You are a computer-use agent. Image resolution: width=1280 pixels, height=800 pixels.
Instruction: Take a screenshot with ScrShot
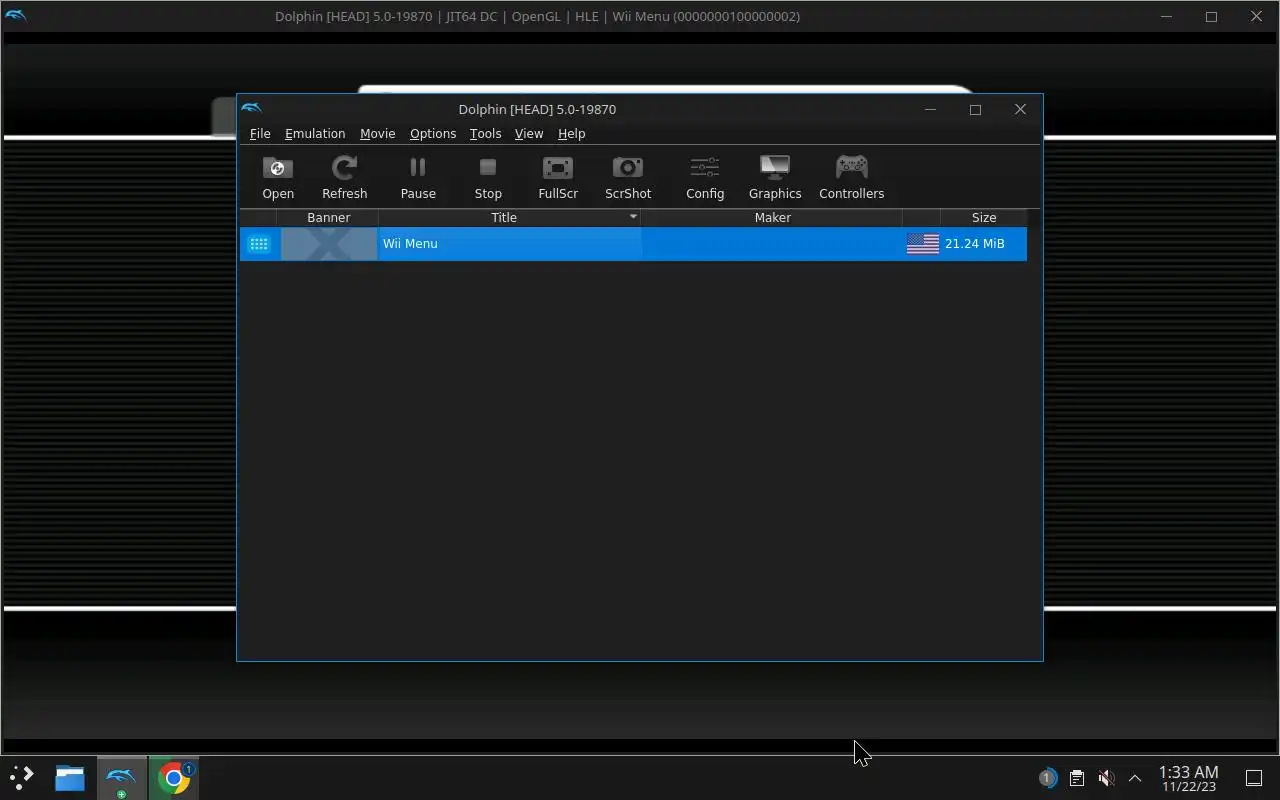click(628, 178)
